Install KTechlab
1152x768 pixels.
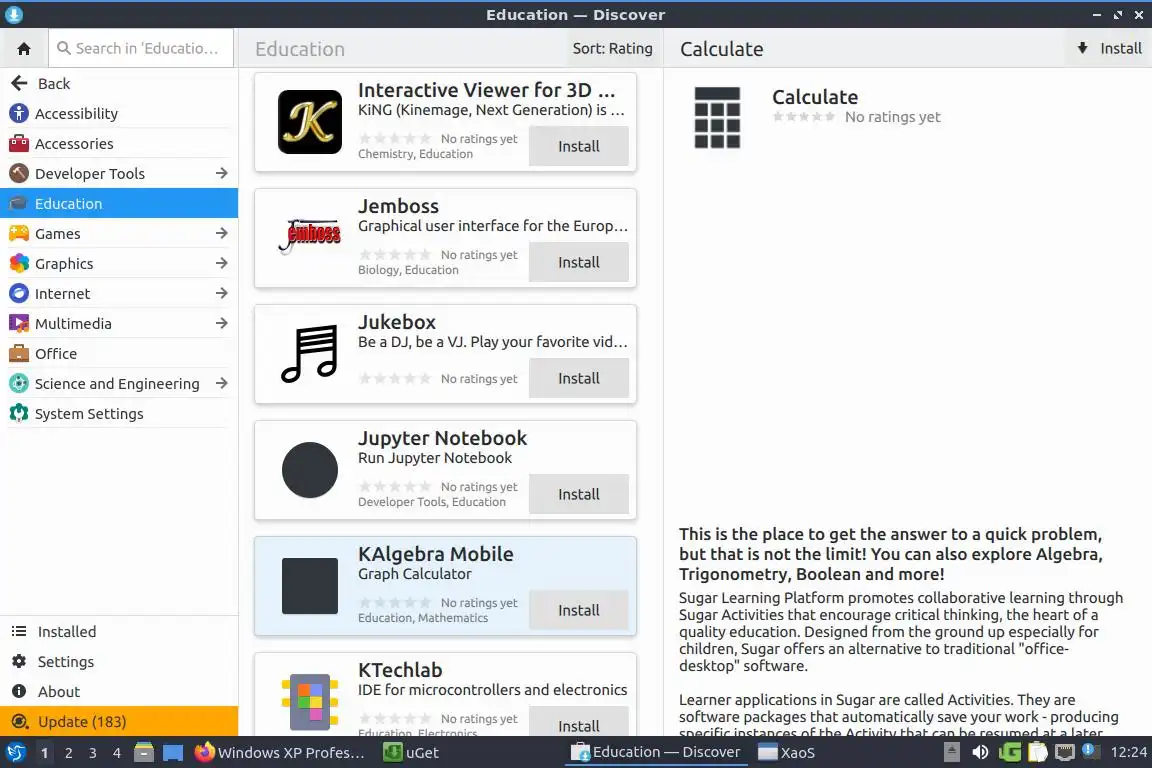coord(579,722)
